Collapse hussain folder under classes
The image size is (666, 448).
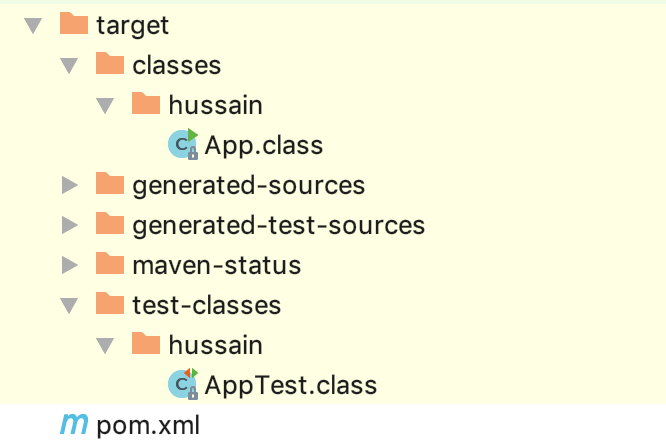point(106,105)
